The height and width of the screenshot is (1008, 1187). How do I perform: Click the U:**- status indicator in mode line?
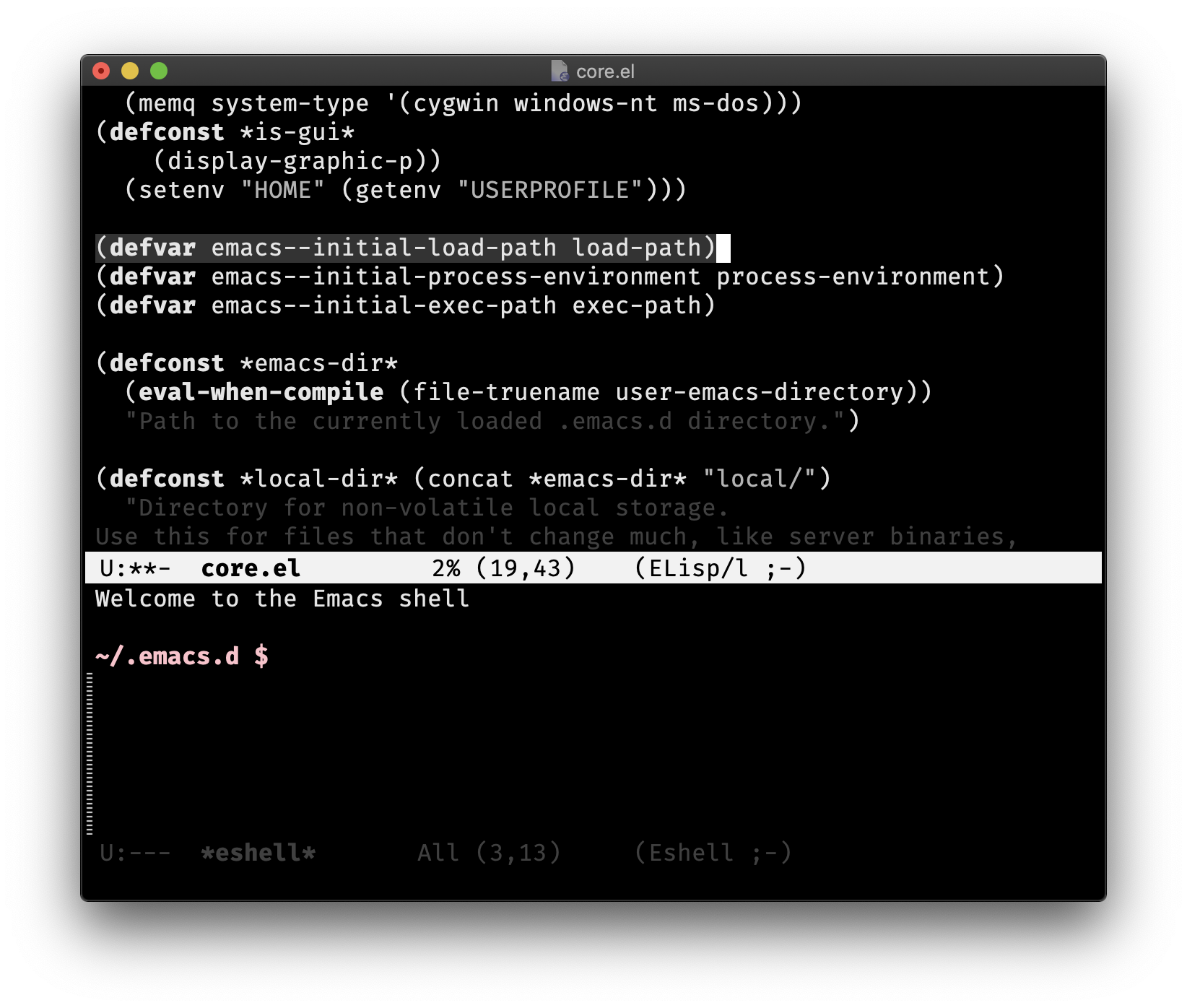[x=135, y=568]
